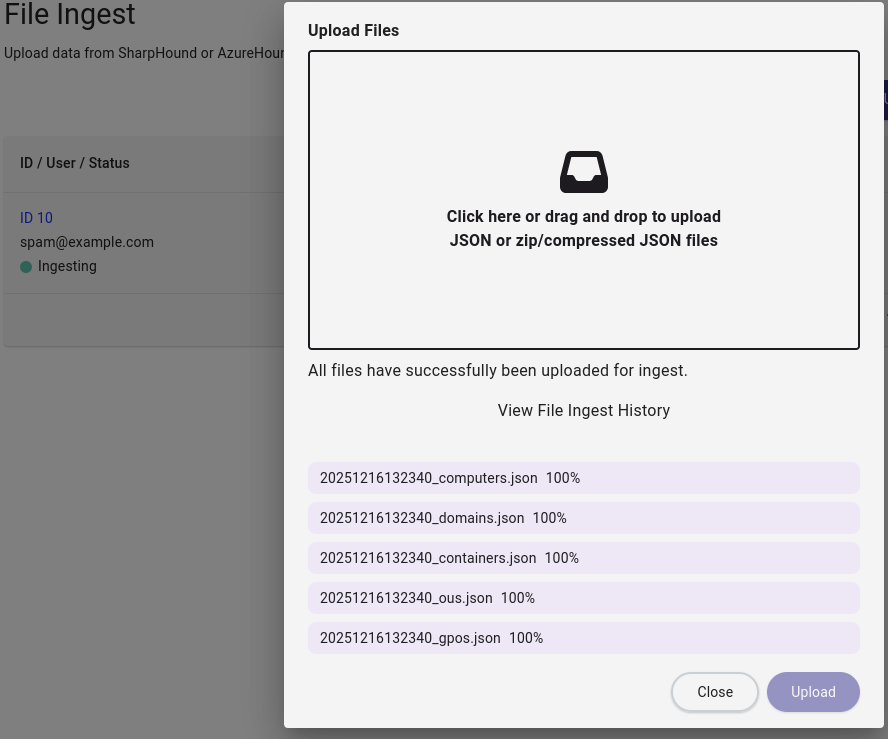
Task: Click the Ingesting status label
Action: point(67,267)
